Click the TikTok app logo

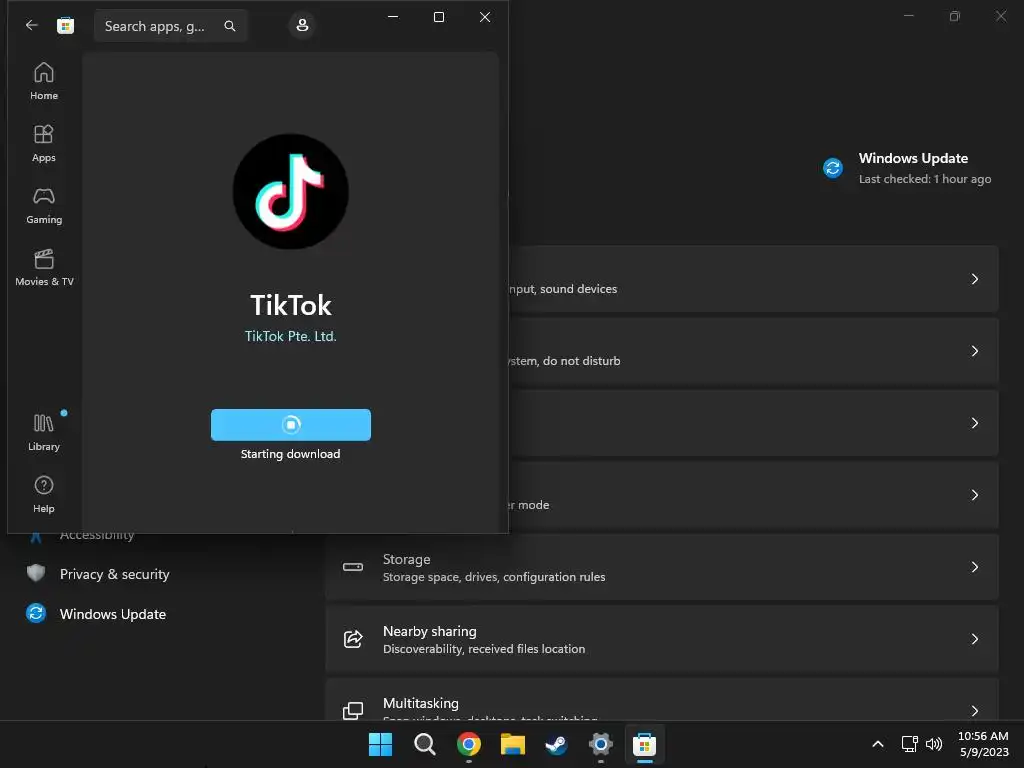point(291,191)
